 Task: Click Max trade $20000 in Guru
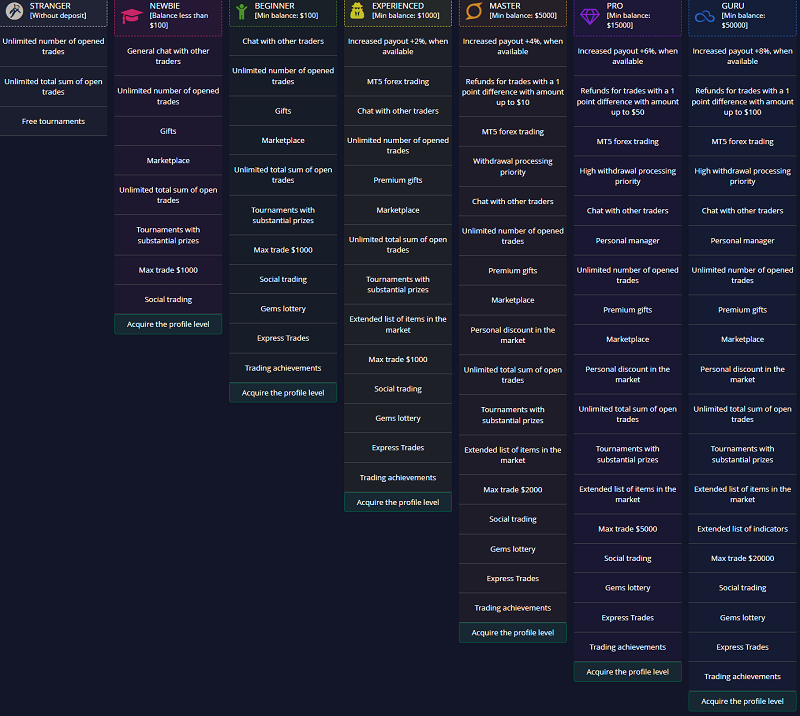coord(742,559)
